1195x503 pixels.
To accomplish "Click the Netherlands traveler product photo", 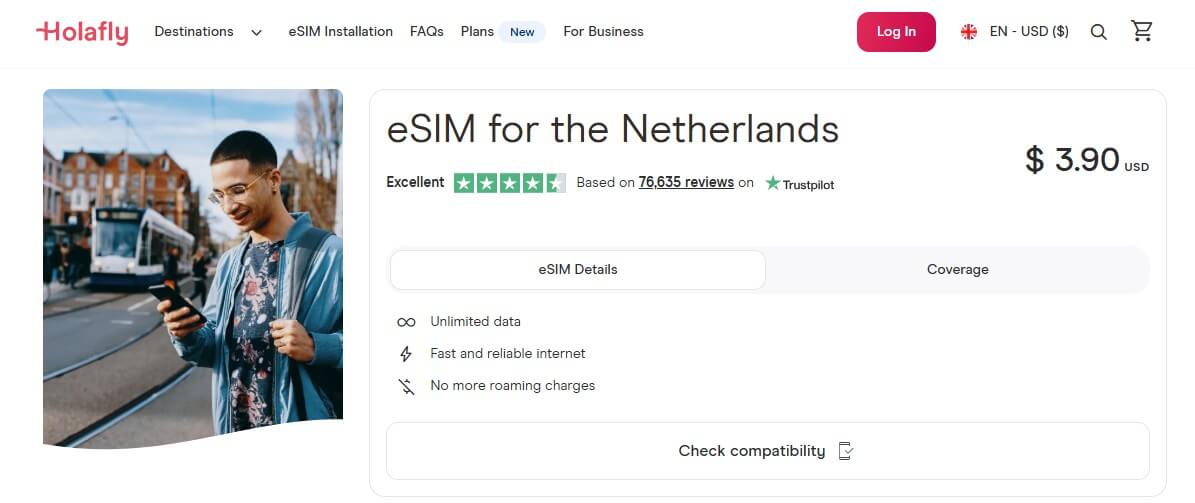I will tap(193, 267).
